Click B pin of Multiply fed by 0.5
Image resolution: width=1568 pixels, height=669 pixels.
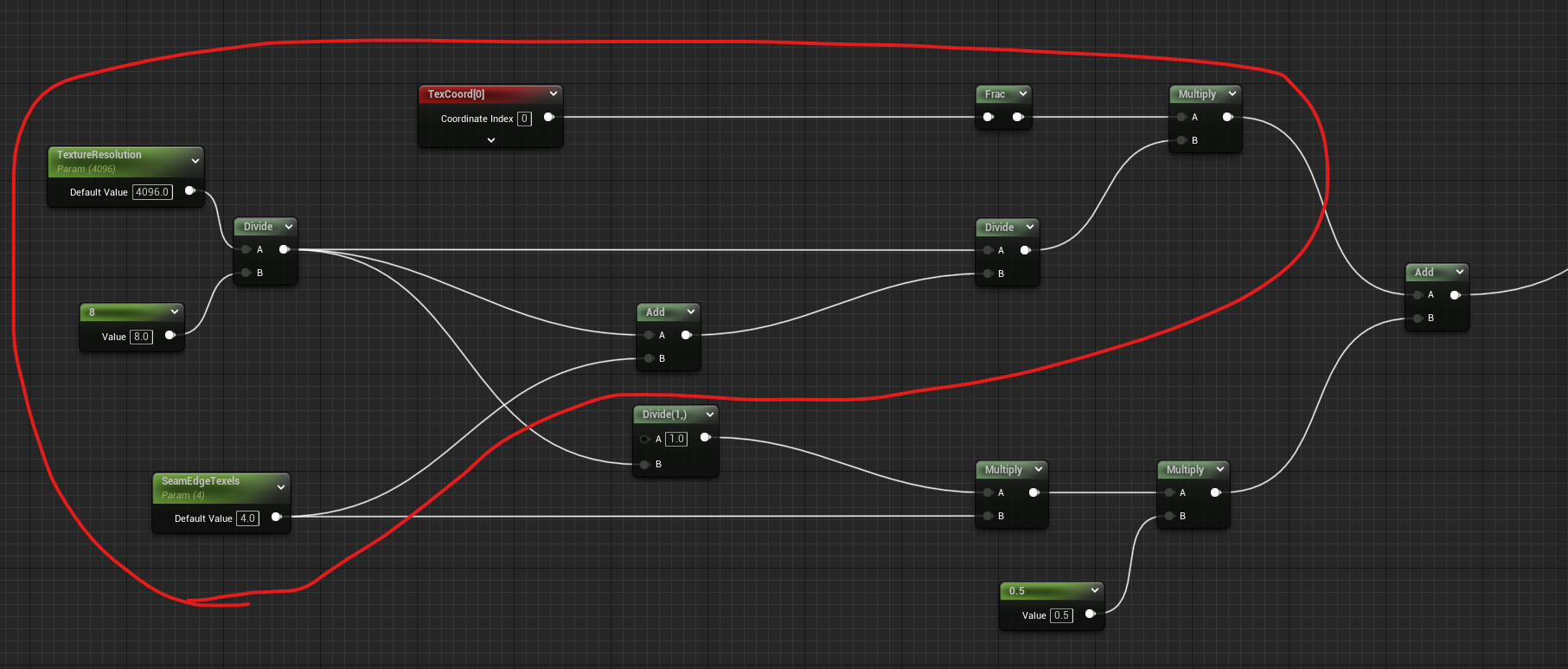point(1169,516)
